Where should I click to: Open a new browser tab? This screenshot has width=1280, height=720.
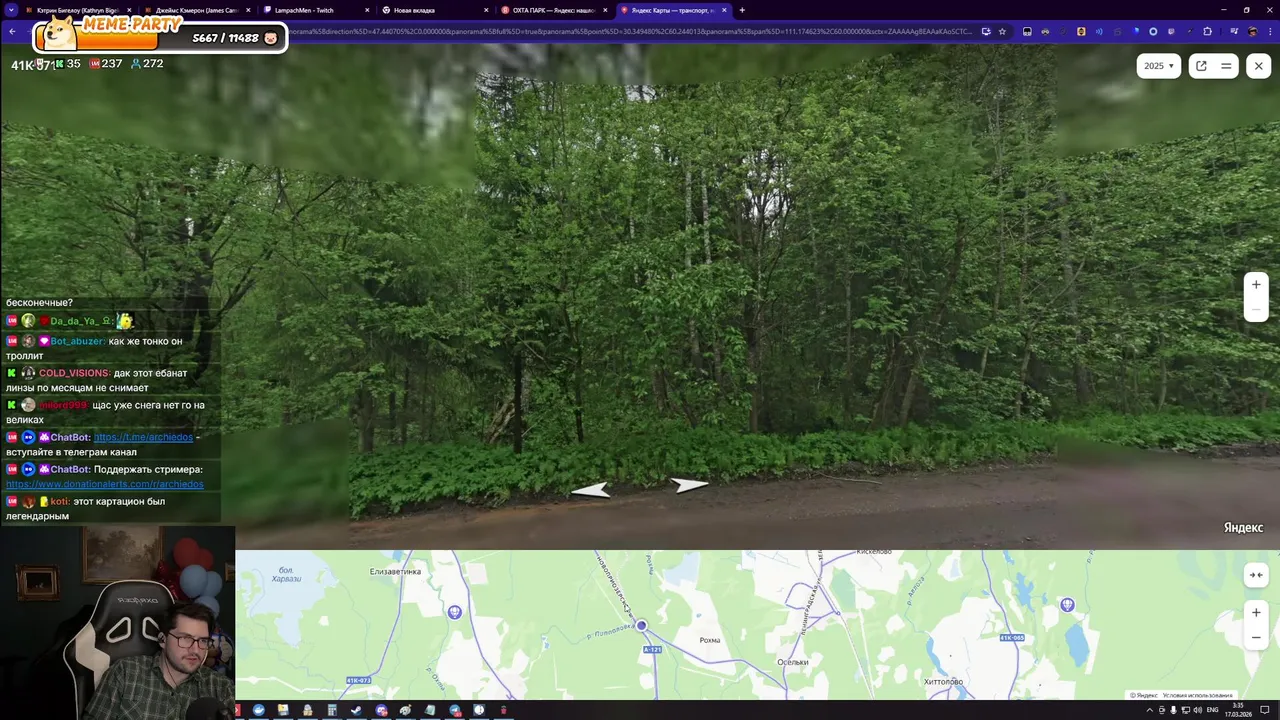[x=742, y=10]
